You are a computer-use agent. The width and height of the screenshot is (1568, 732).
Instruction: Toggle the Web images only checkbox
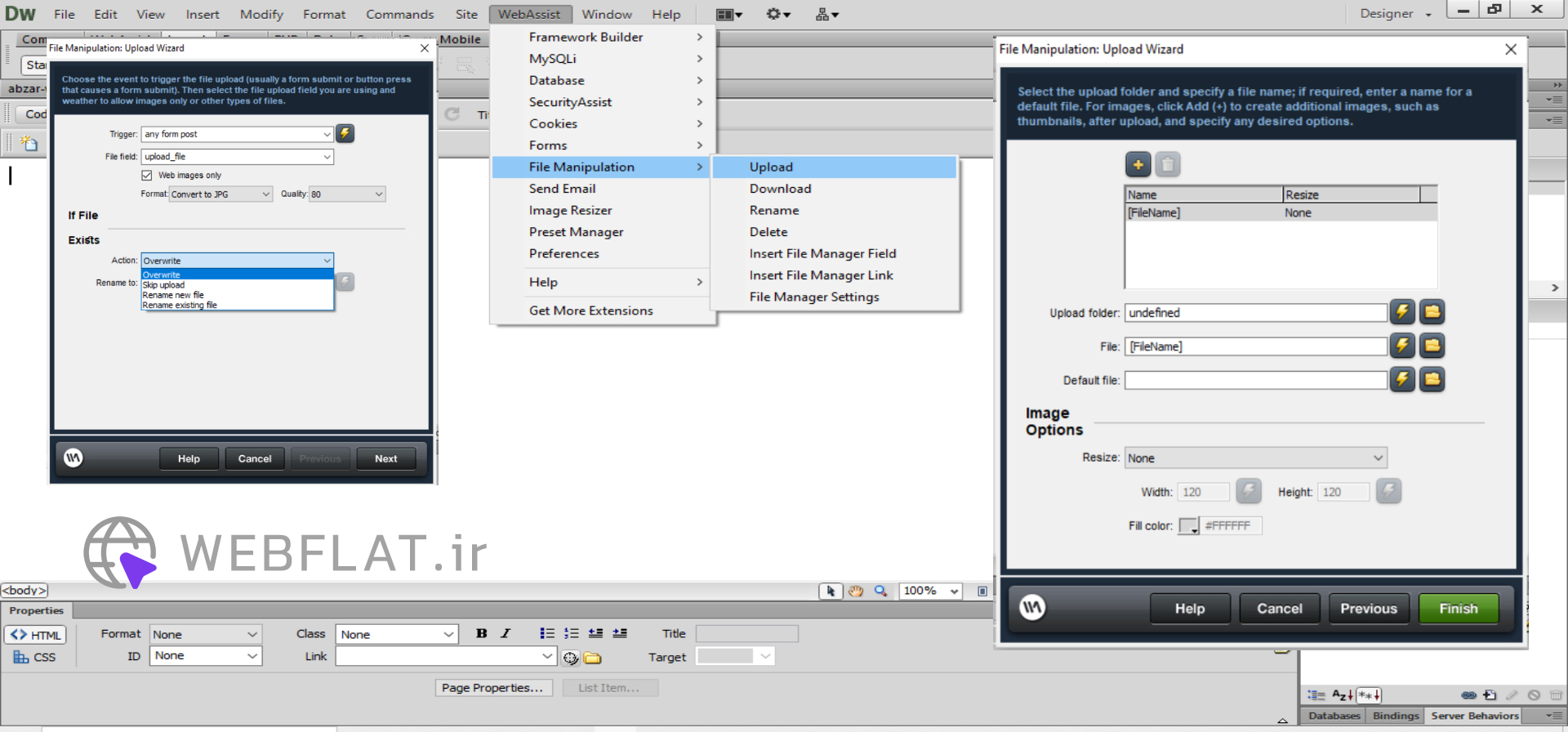coord(147,175)
